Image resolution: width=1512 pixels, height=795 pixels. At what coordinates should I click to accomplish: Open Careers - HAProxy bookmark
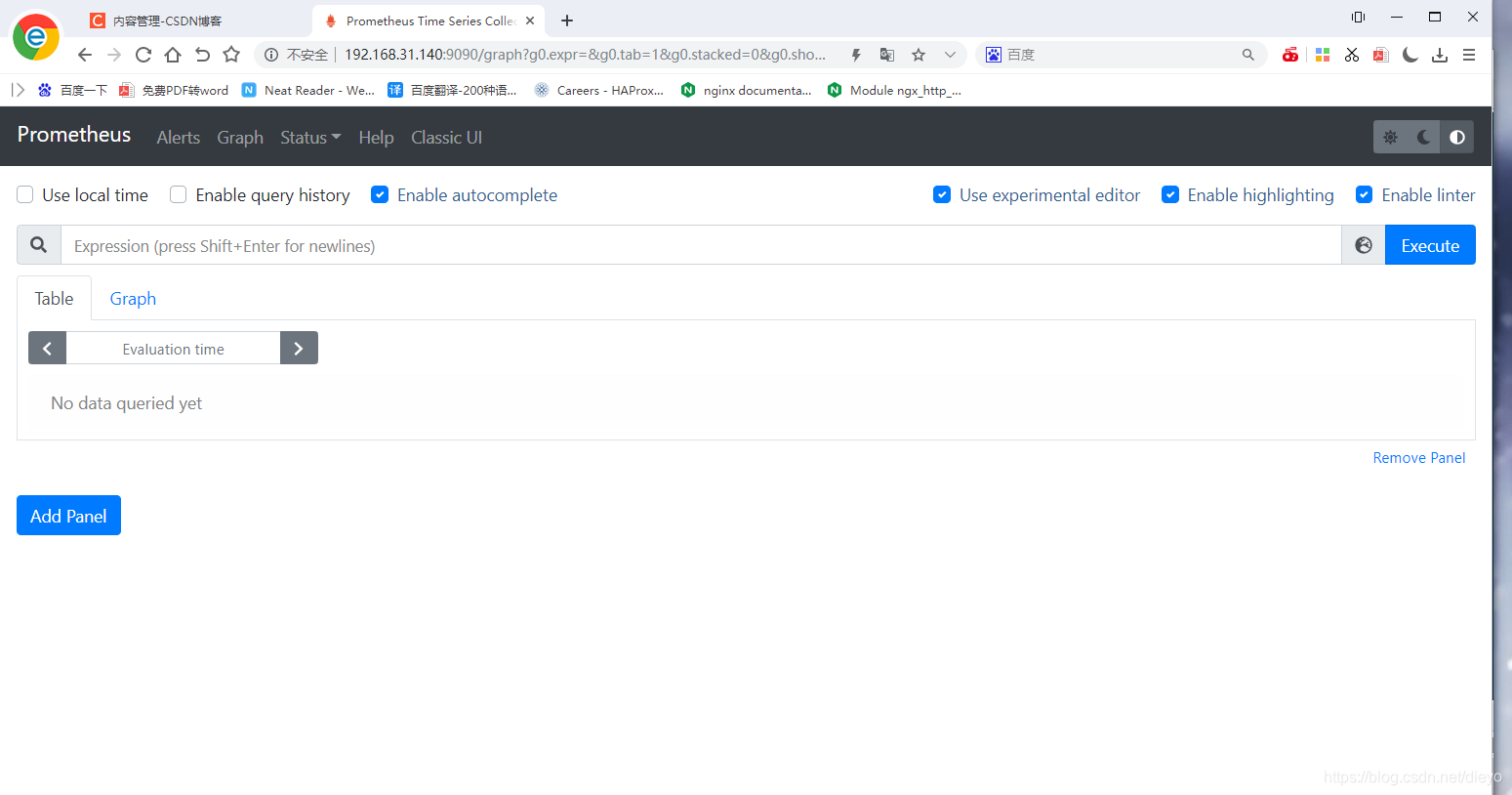coord(599,90)
